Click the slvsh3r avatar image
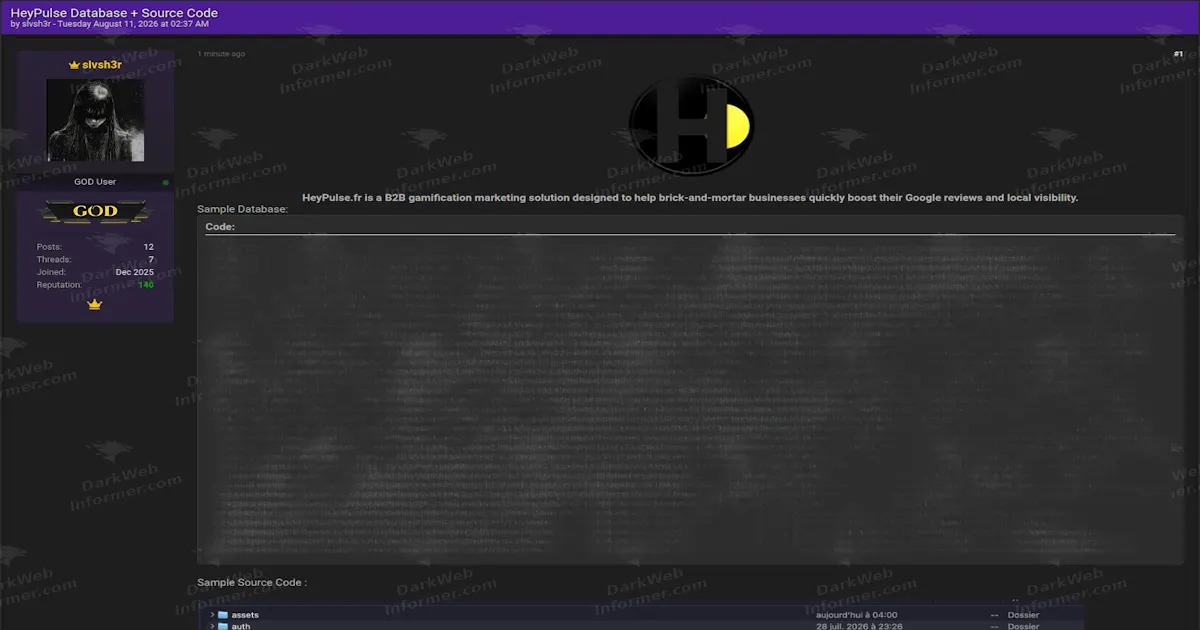Image resolution: width=1200 pixels, height=630 pixels. tap(95, 121)
